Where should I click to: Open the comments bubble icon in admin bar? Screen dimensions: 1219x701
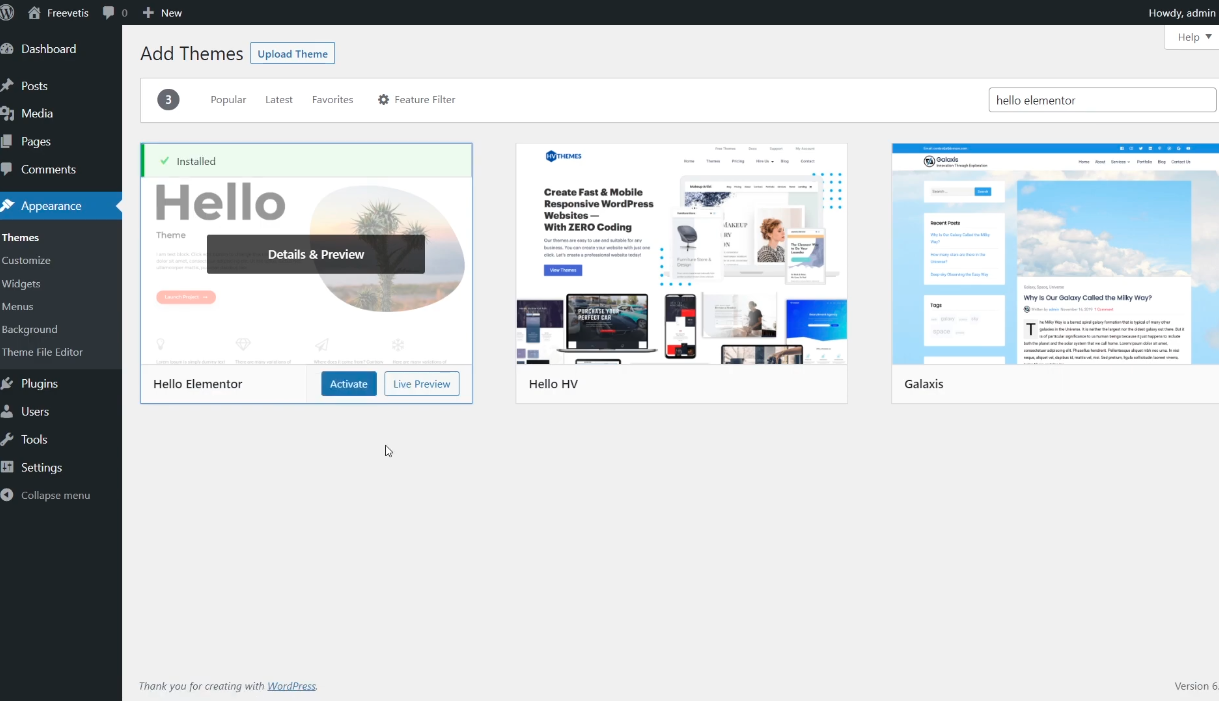coord(109,13)
